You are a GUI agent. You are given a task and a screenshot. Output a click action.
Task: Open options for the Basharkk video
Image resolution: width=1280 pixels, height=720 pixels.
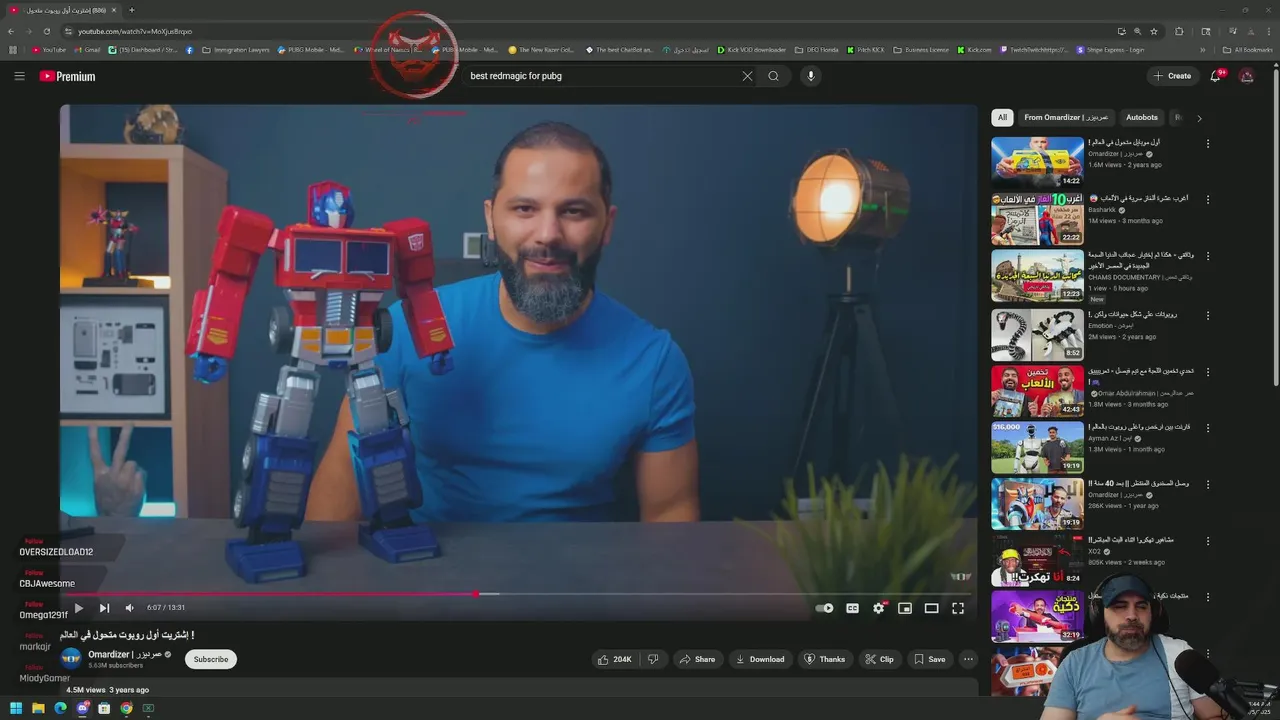click(x=1208, y=200)
